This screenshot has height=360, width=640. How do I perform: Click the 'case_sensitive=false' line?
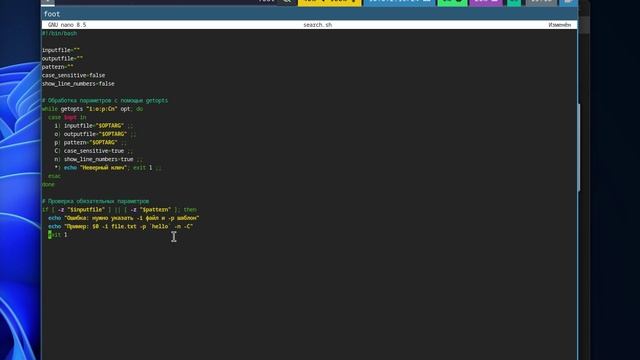pyautogui.click(x=73, y=76)
